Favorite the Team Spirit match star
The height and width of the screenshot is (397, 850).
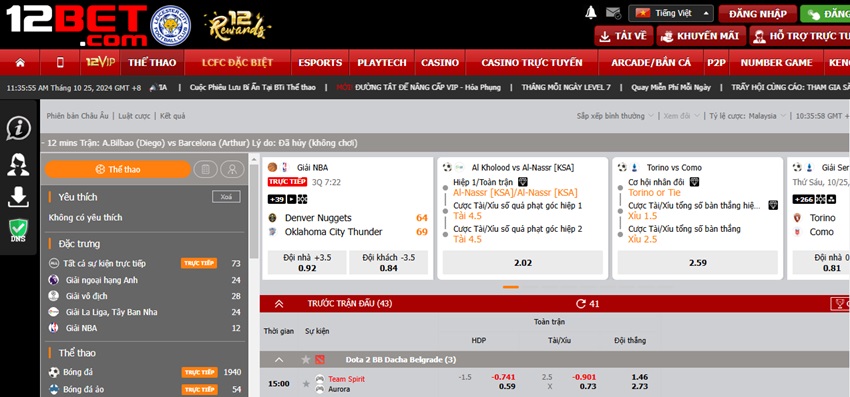point(306,383)
